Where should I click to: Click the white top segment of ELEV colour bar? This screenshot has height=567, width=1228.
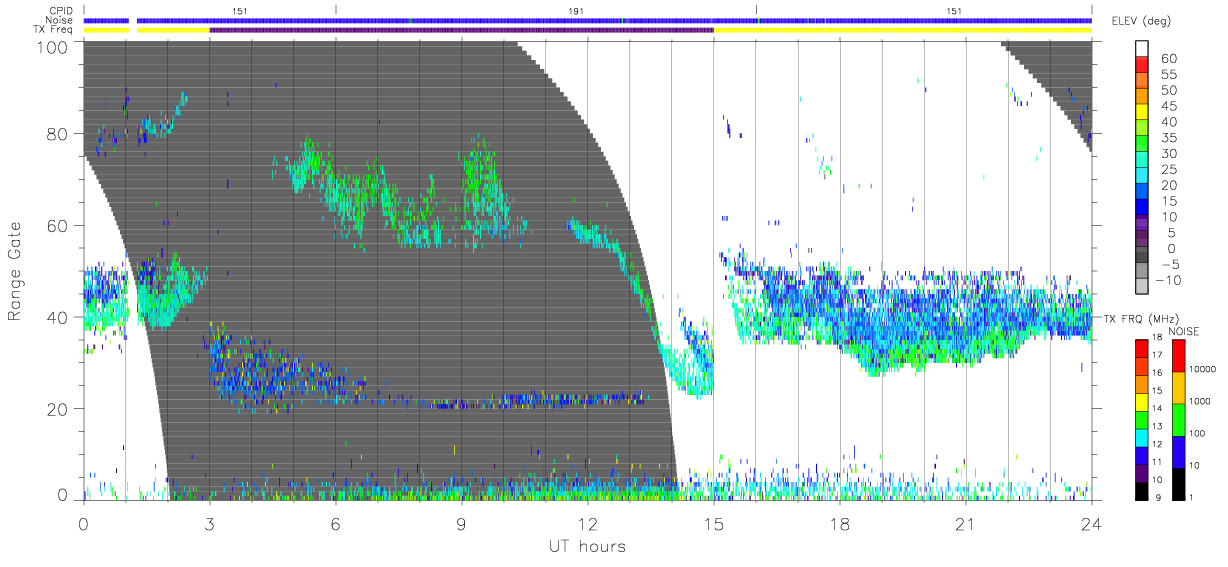point(1143,49)
